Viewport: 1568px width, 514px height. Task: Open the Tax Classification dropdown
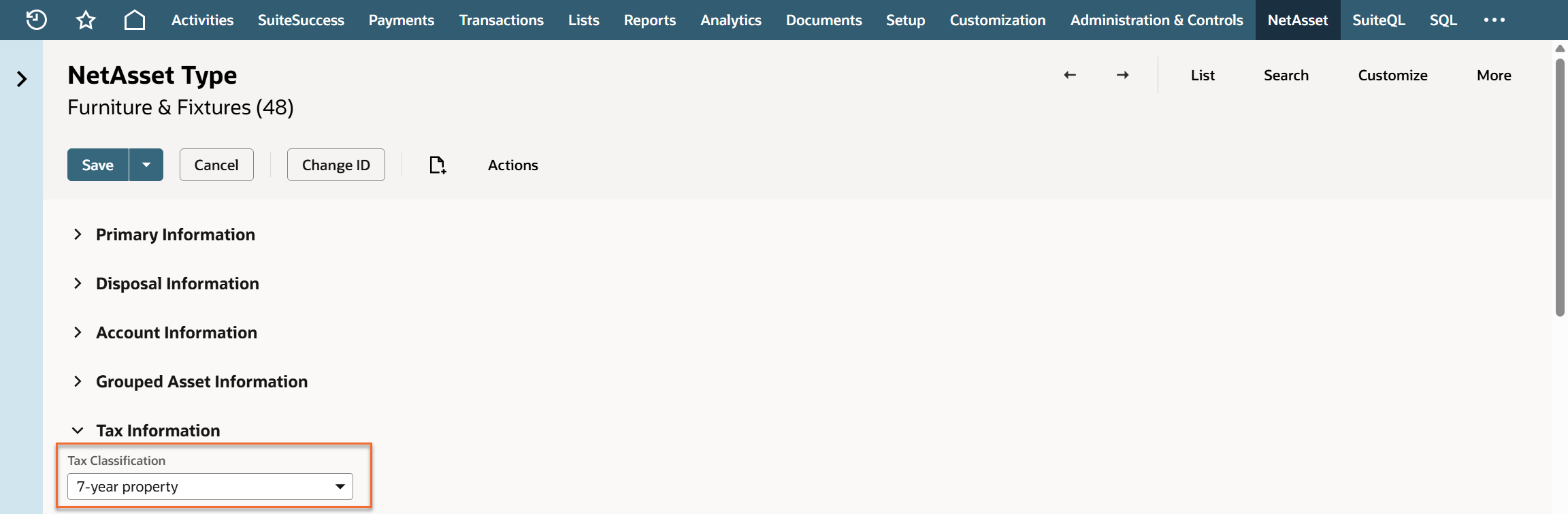tap(210, 486)
